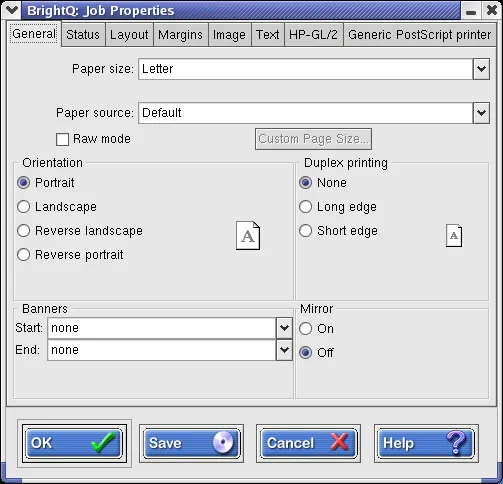Screen dimensions: 503x484
Task: Open the Layout tab
Action: 129,35
